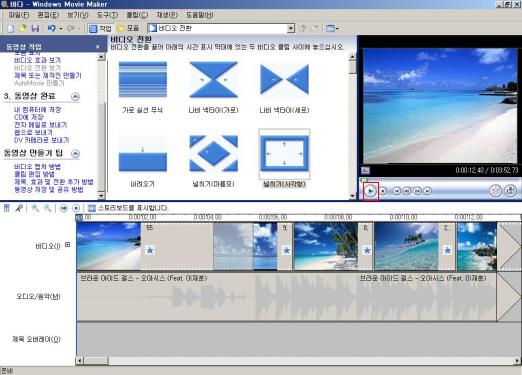Click the Undo arrow icon
Screen dimensions: 522x375
[x=52, y=28]
